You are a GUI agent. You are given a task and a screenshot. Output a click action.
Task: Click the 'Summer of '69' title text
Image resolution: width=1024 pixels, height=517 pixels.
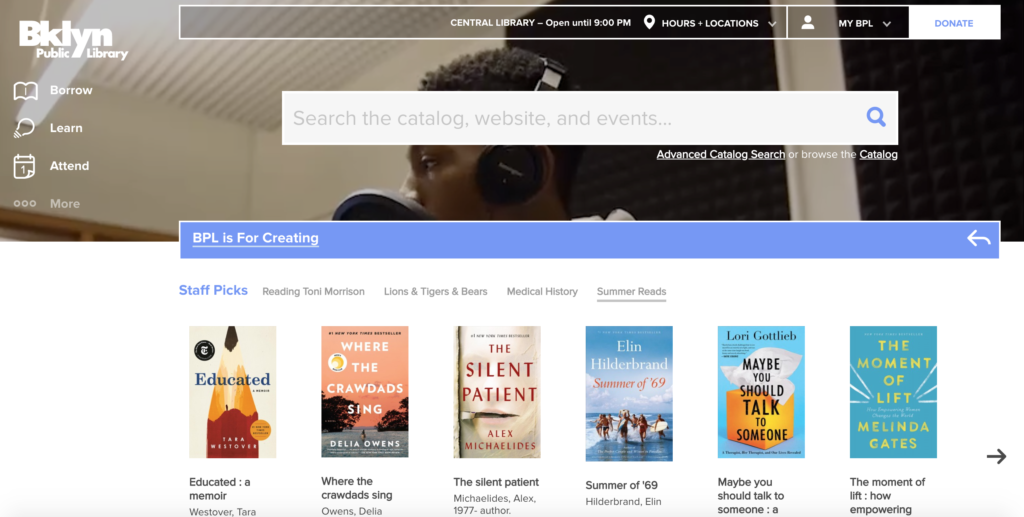click(x=622, y=486)
